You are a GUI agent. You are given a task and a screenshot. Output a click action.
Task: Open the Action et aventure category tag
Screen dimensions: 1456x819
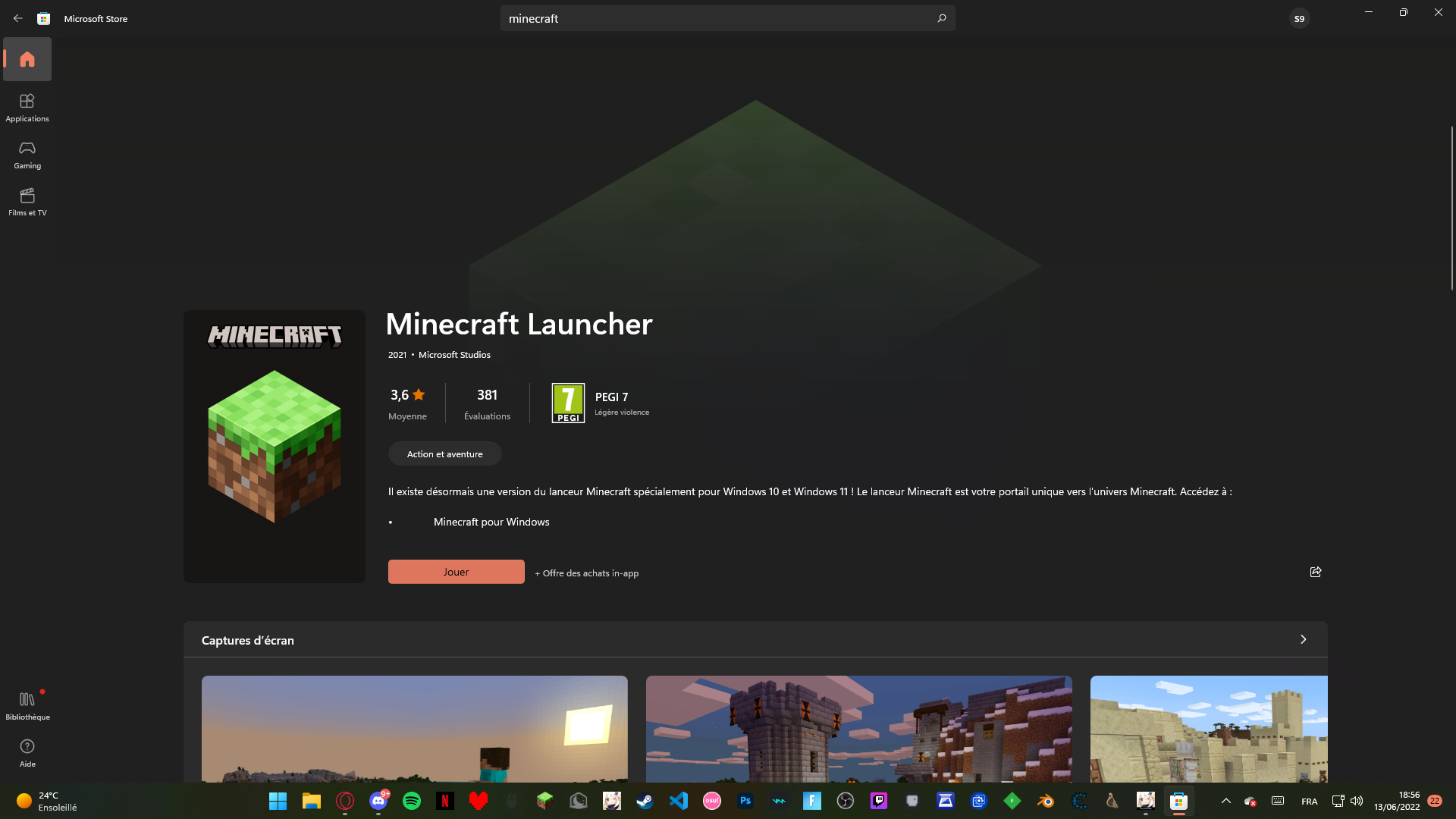click(444, 453)
